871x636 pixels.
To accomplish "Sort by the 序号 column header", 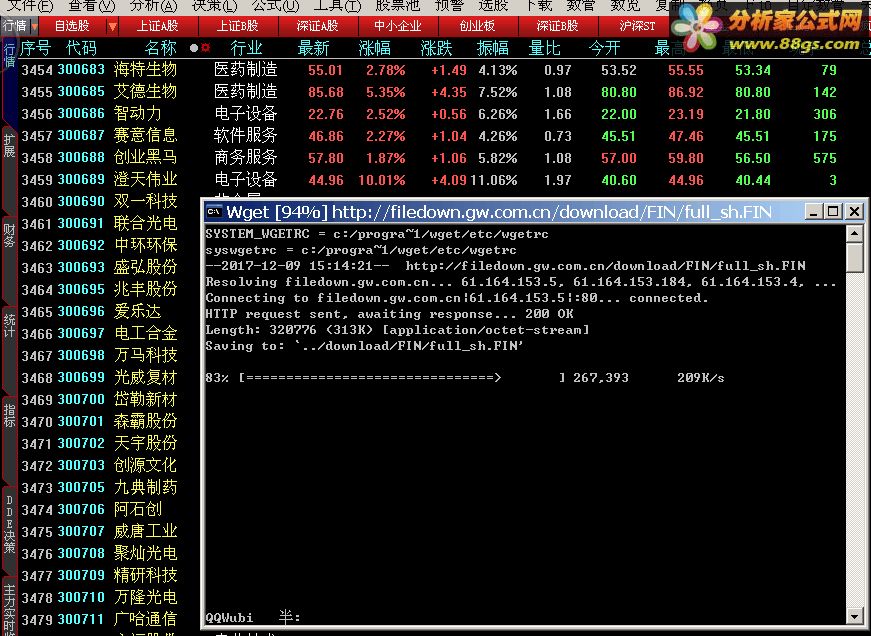I will point(36,48).
